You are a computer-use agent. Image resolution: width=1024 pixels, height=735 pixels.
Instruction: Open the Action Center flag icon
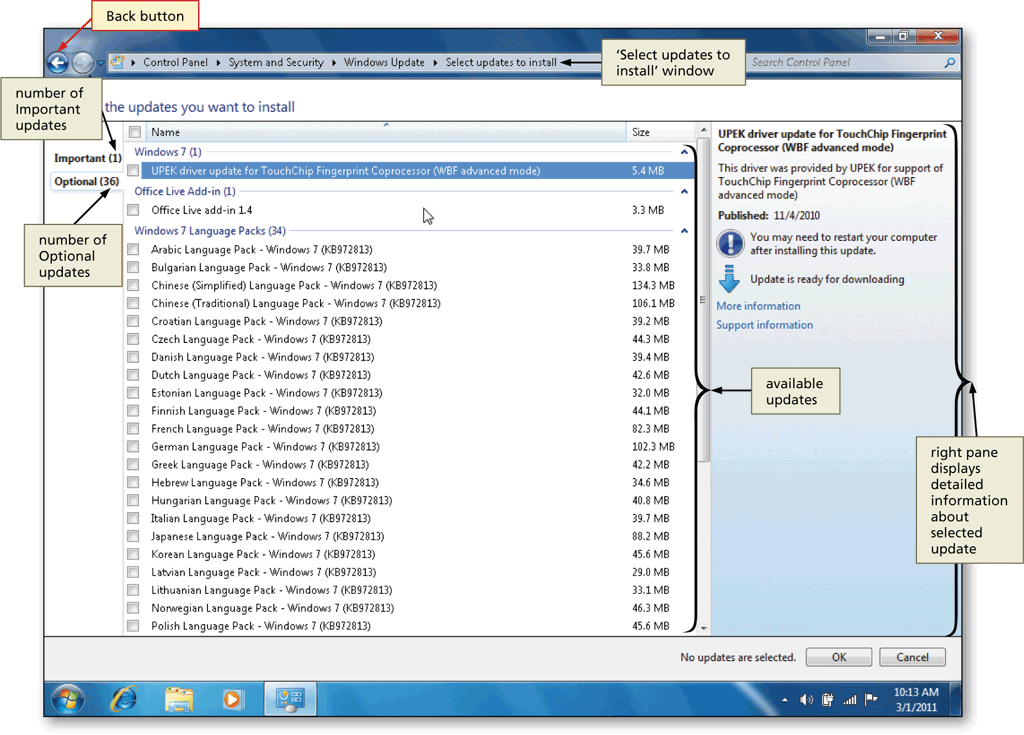[x=871, y=700]
